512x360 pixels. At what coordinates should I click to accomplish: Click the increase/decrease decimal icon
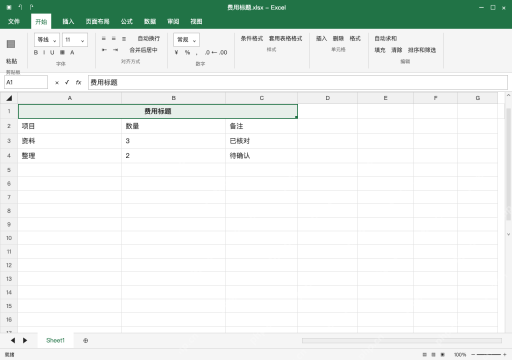click(216, 52)
